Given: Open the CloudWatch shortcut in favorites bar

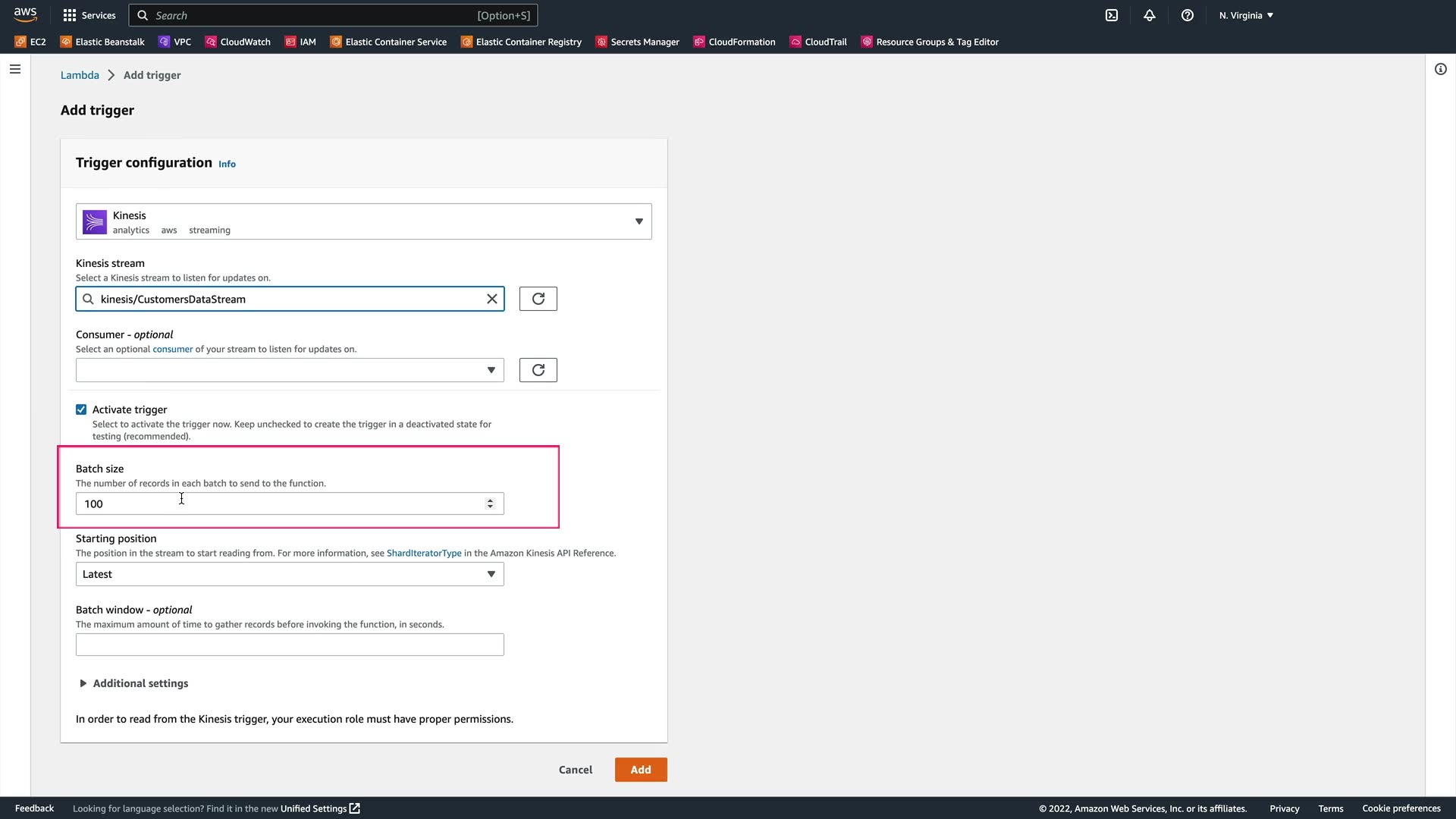Looking at the screenshot, I should (237, 42).
